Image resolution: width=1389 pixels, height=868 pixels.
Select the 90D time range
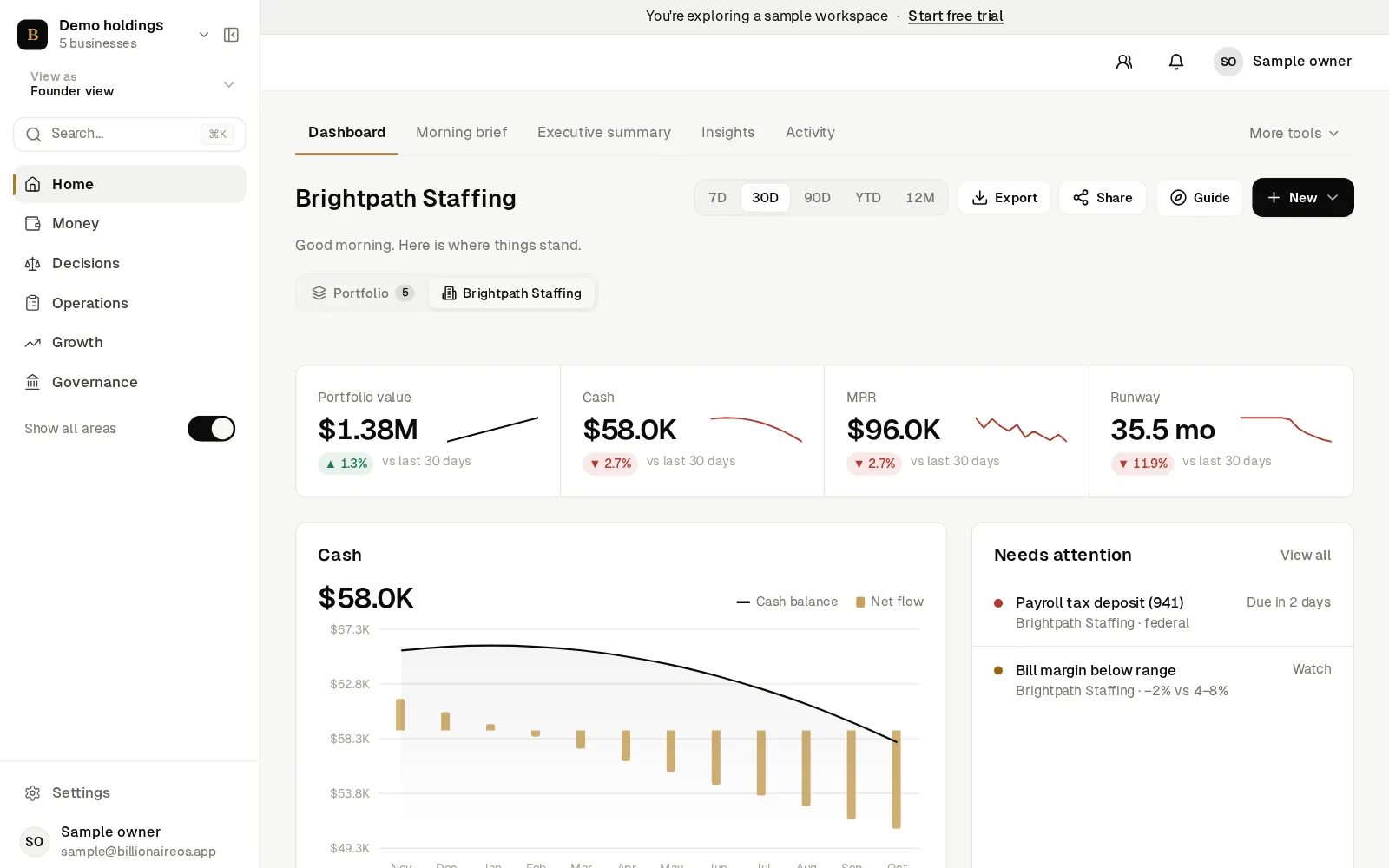tap(817, 198)
